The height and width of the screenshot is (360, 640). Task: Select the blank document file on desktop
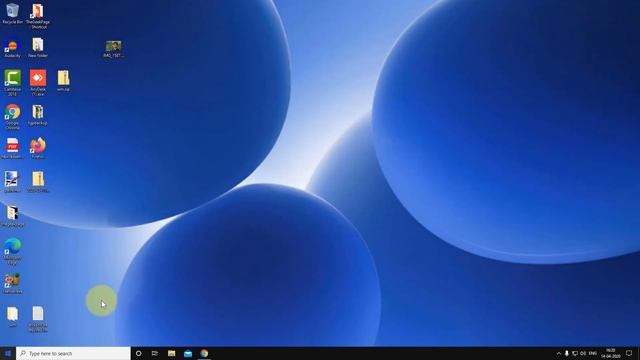pos(38,319)
